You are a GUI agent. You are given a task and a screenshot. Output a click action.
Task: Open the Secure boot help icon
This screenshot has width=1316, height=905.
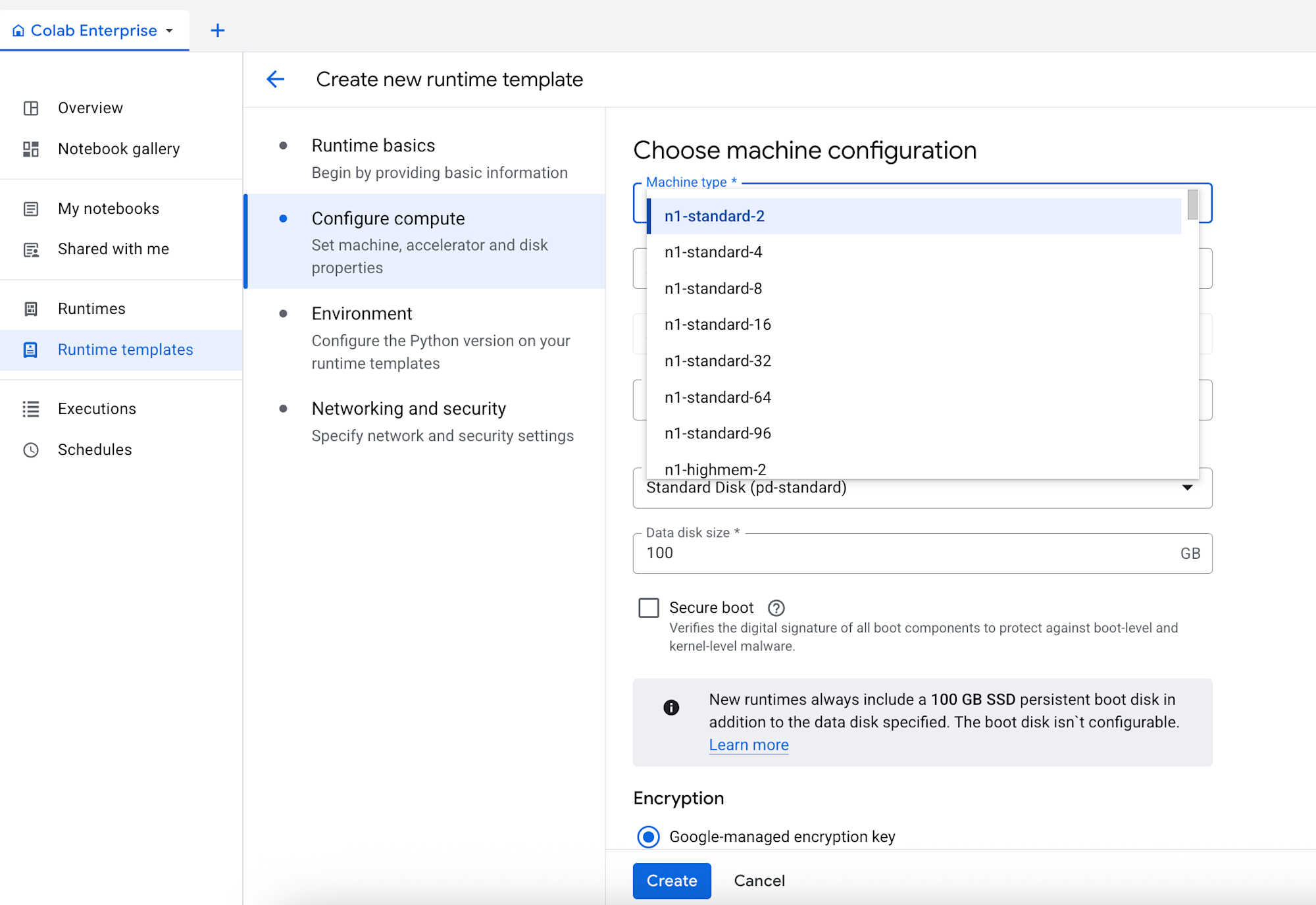pos(776,608)
